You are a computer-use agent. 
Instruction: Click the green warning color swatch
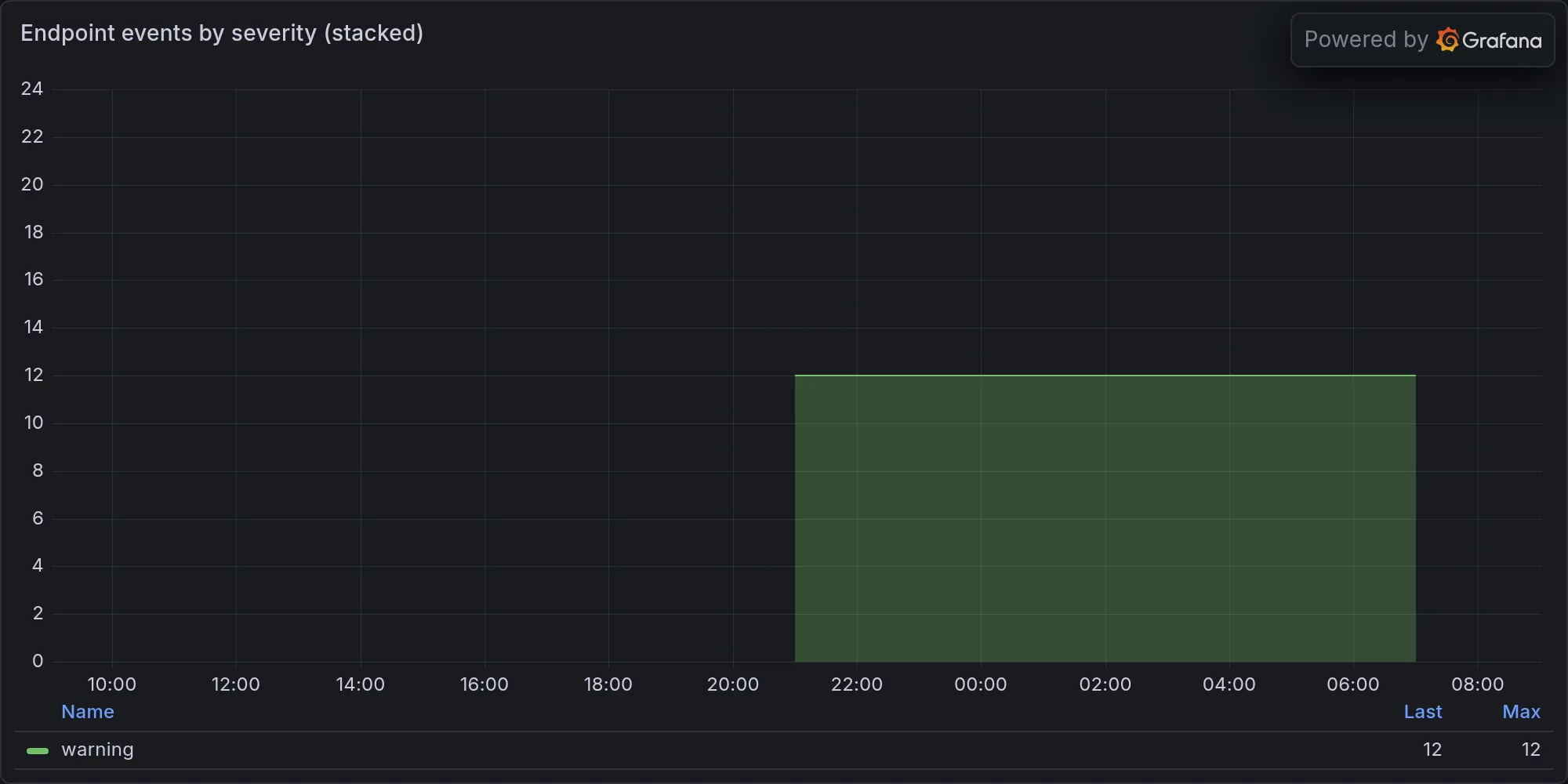tap(38, 751)
